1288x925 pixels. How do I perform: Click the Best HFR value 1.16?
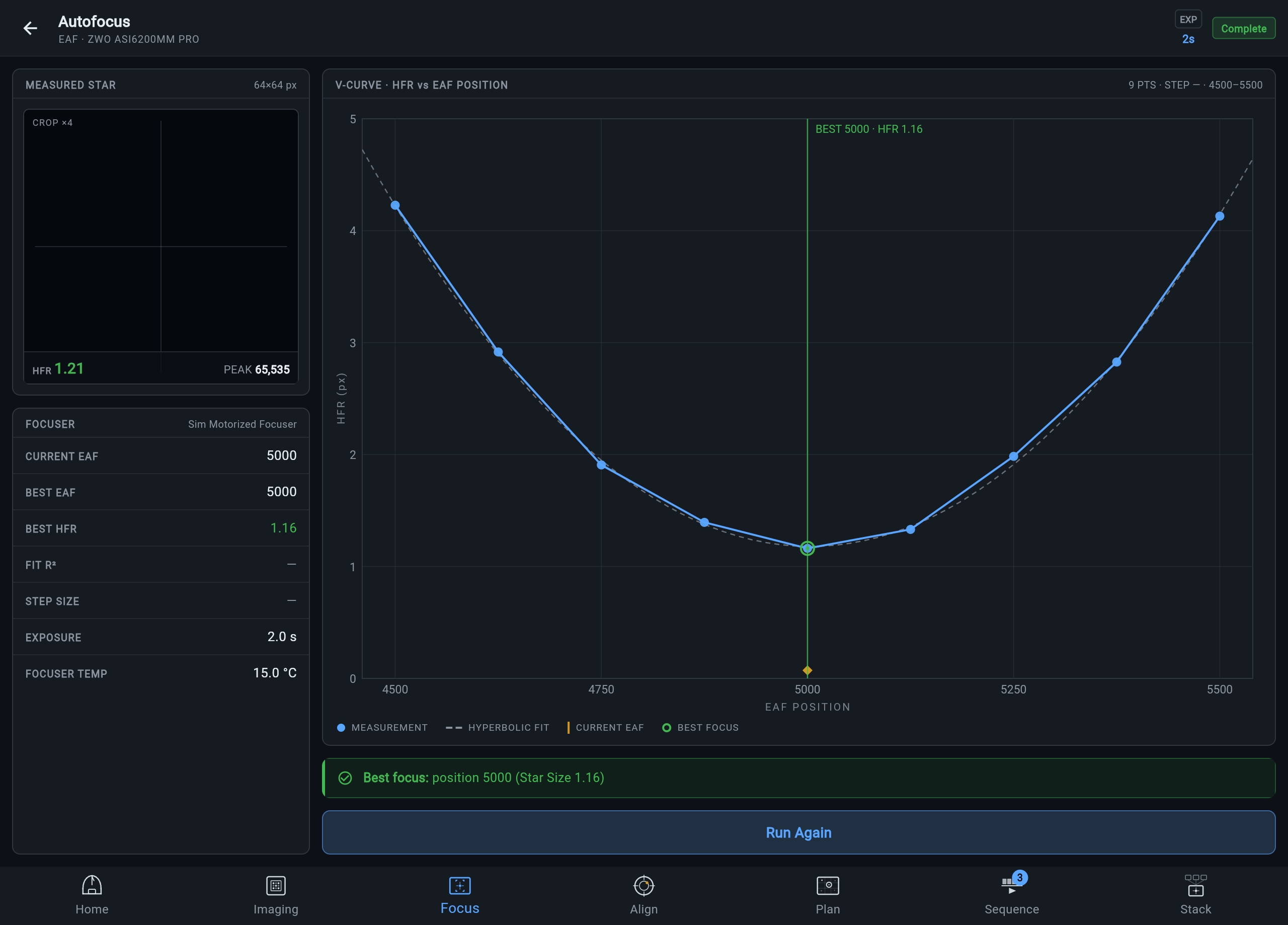283,528
